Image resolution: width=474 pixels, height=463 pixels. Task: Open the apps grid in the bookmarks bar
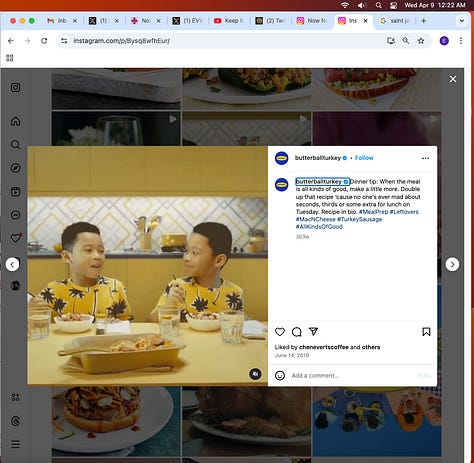(x=10, y=58)
